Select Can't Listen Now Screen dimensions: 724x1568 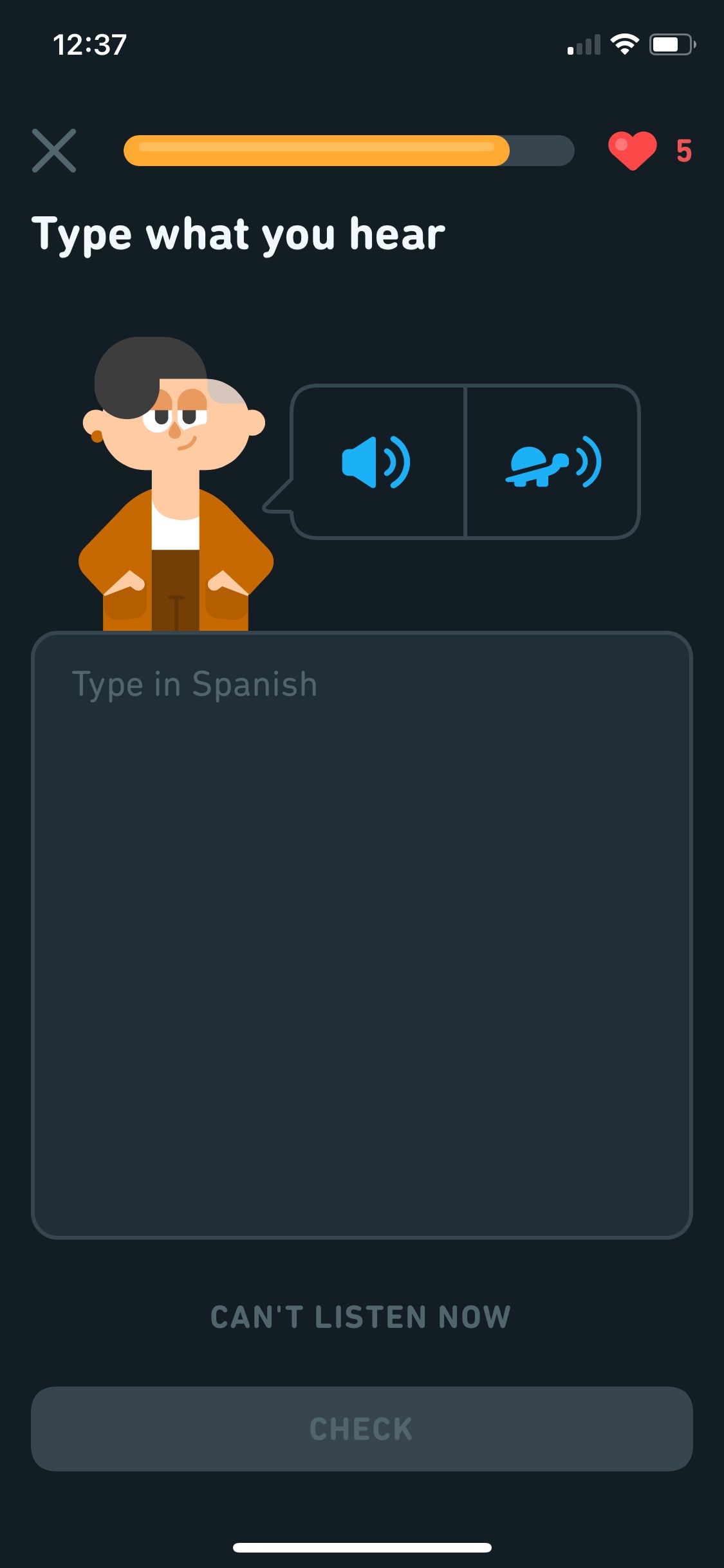[361, 1317]
